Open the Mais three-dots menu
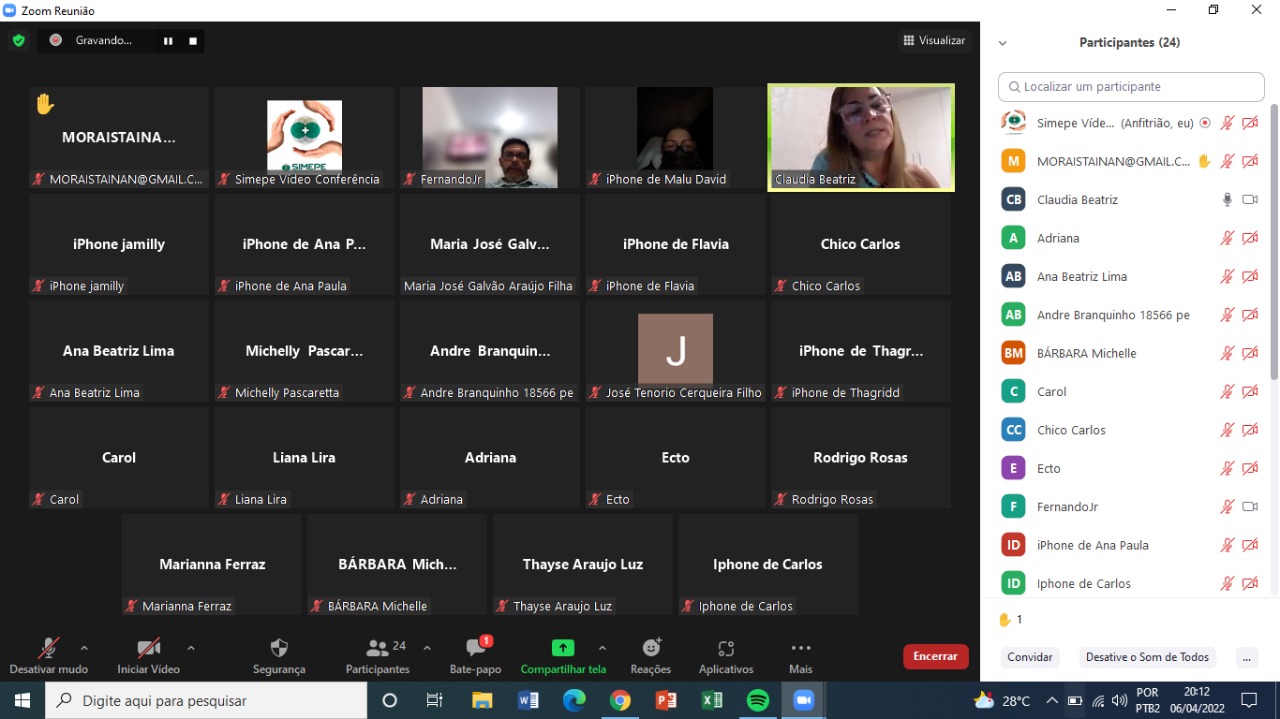 [801, 649]
